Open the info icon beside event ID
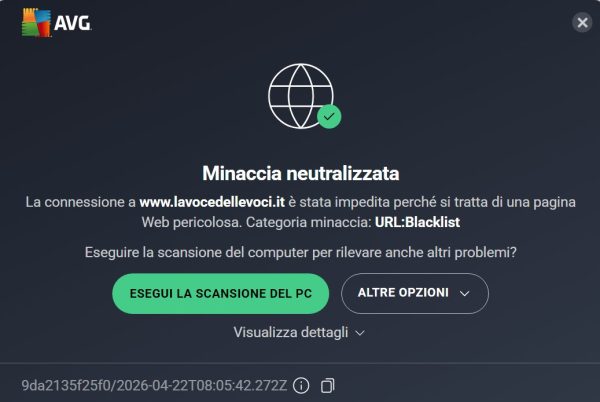The height and width of the screenshot is (402, 600). [301, 386]
